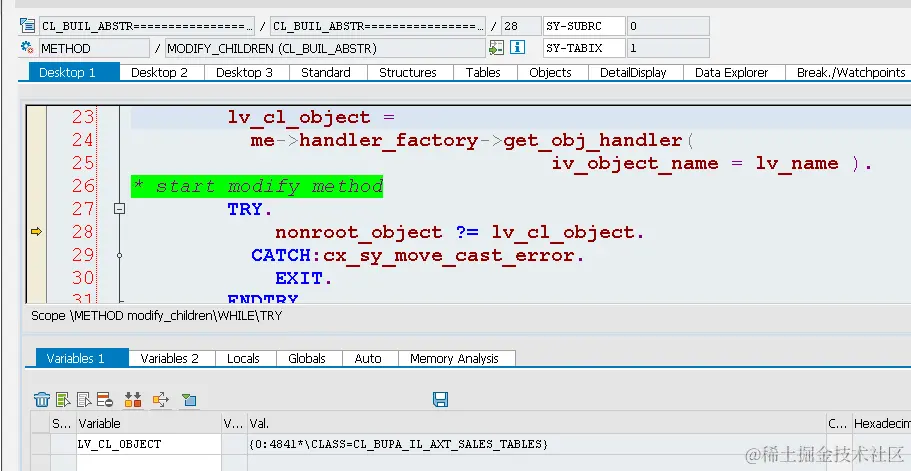Click the blue information icon
This screenshot has width=911, height=471.
tap(517, 48)
